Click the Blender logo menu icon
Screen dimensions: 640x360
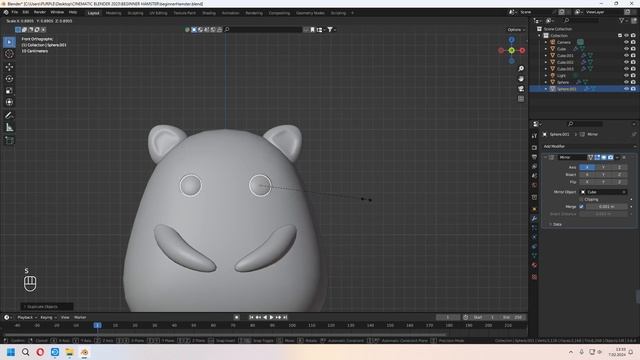pyautogui.click(x=6, y=13)
